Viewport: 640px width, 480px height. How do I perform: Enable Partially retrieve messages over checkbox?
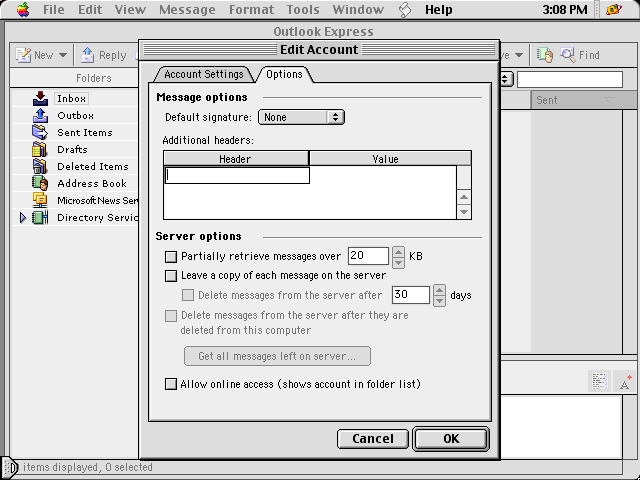(x=171, y=256)
